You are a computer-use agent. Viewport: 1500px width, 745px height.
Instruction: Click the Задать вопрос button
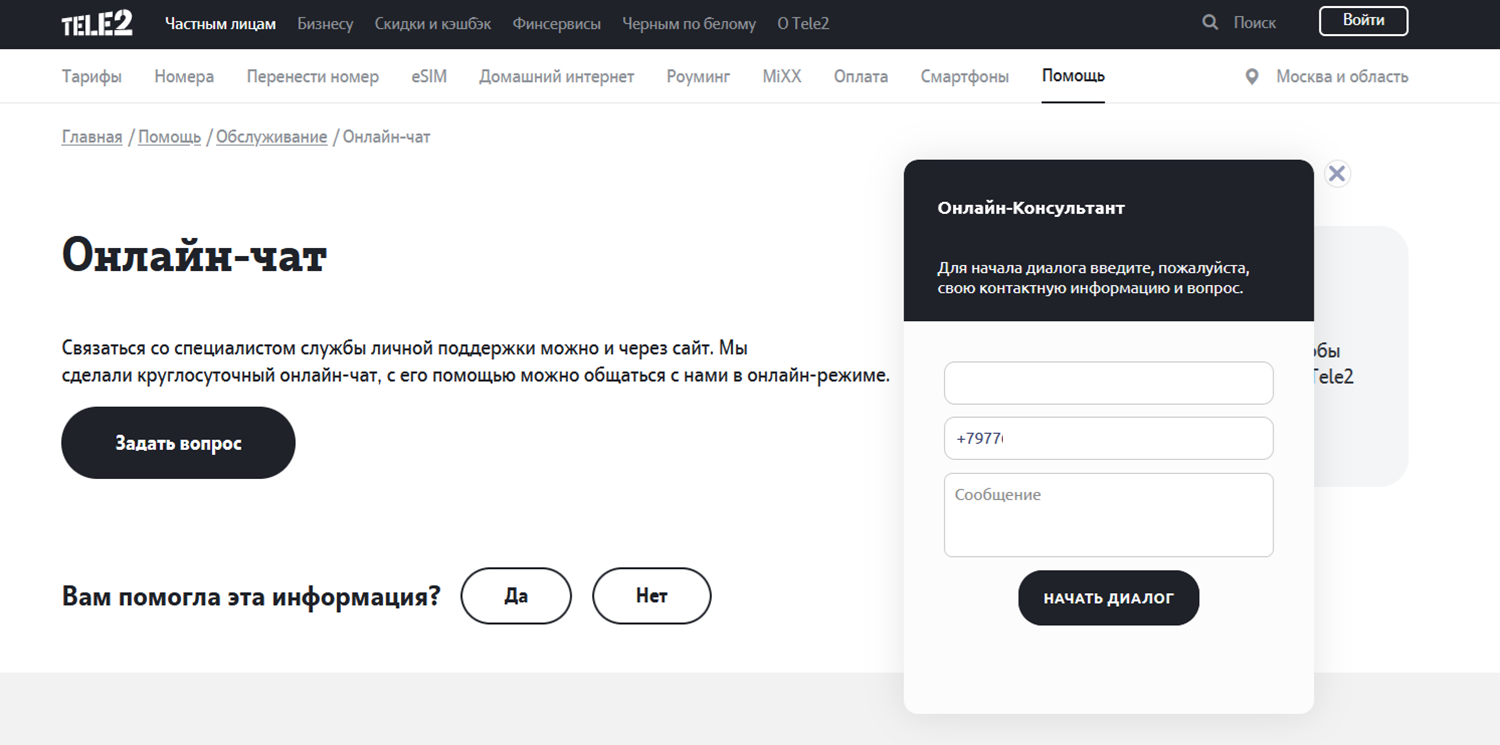178,443
